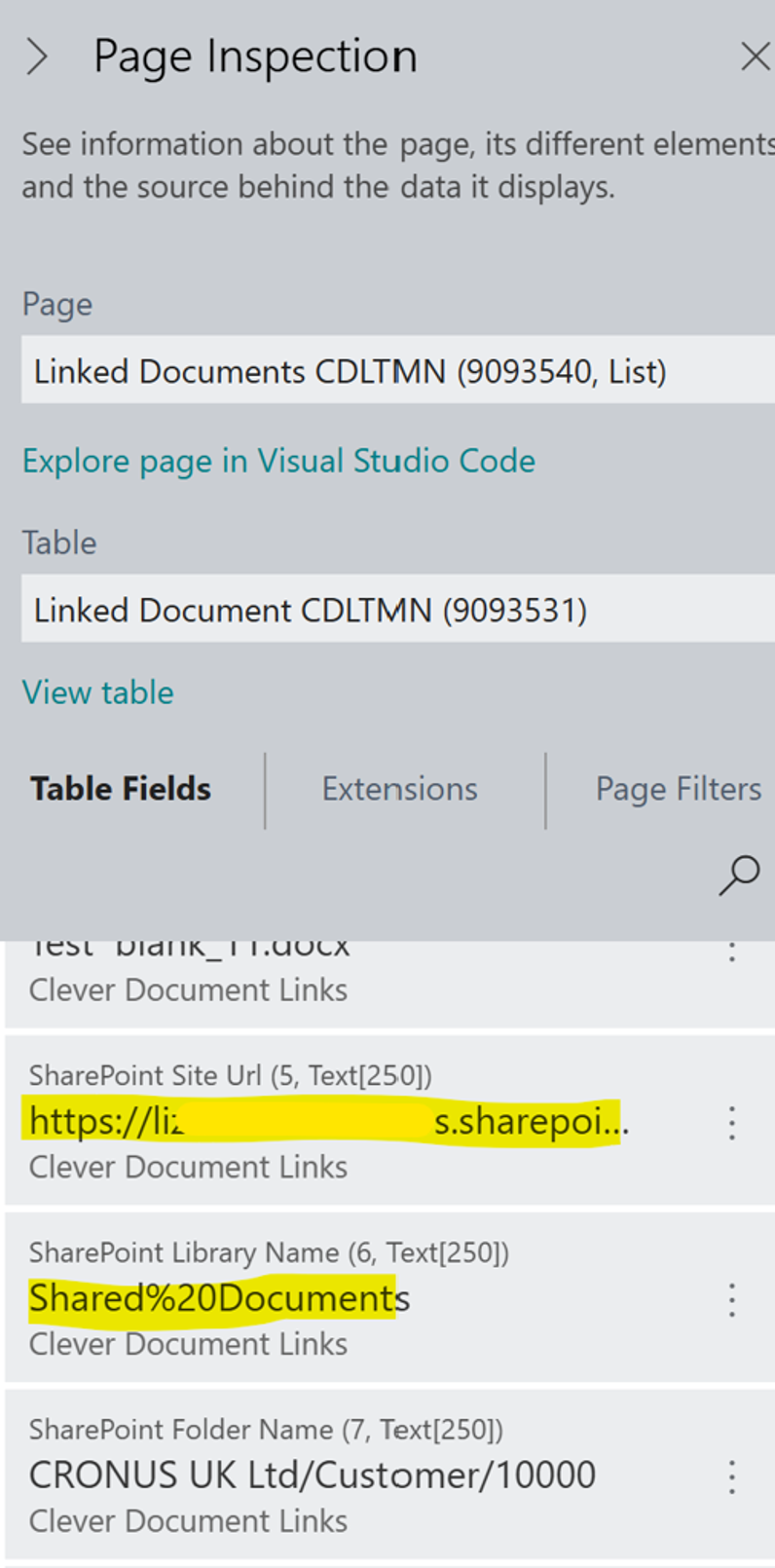Open the Page Filters tab
The width and height of the screenshot is (775, 1568).
pyautogui.click(x=678, y=789)
